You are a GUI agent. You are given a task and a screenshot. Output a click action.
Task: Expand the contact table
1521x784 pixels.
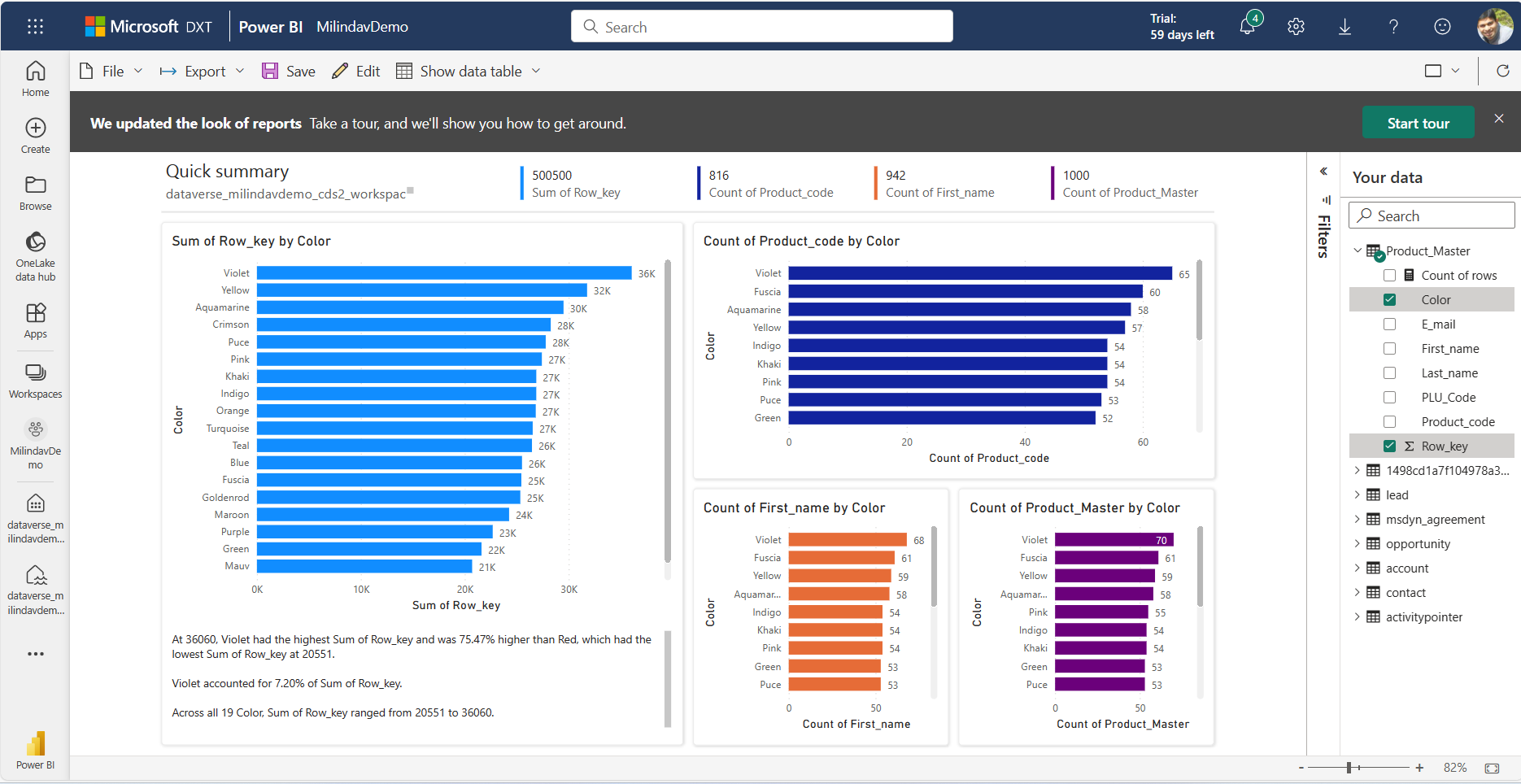[1358, 592]
